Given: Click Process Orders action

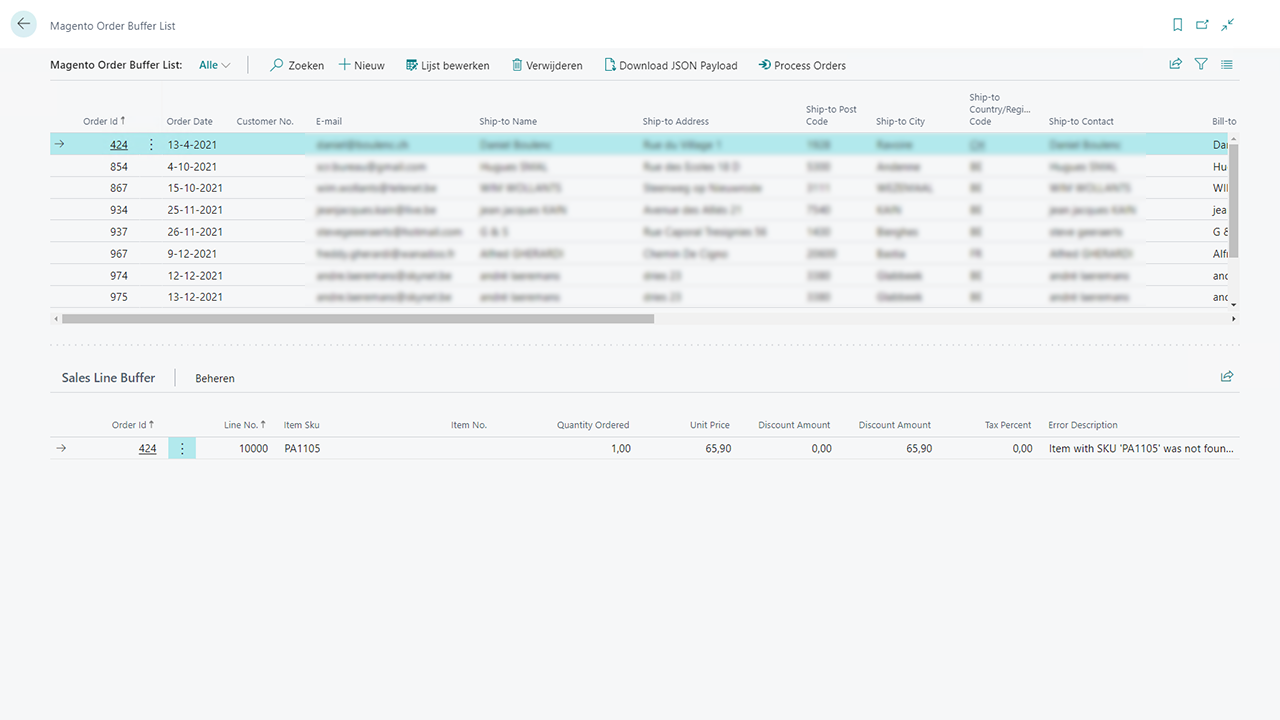Looking at the screenshot, I should pos(802,65).
